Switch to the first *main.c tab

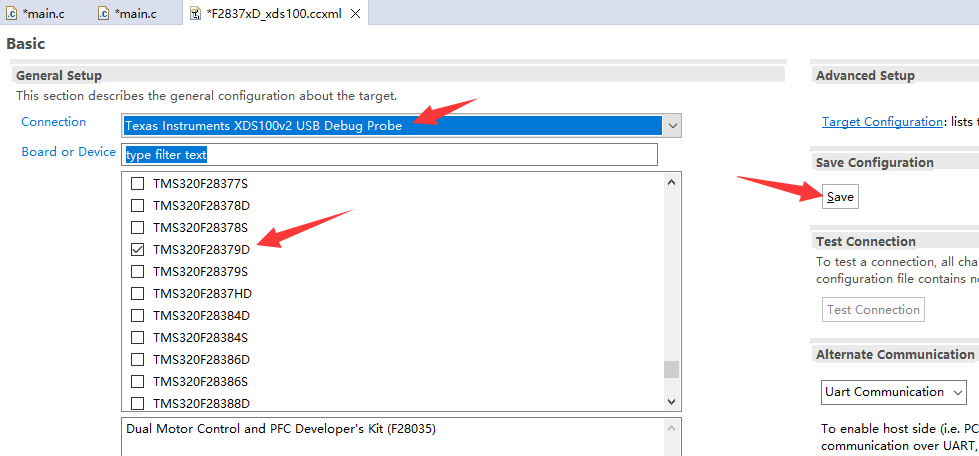(44, 13)
